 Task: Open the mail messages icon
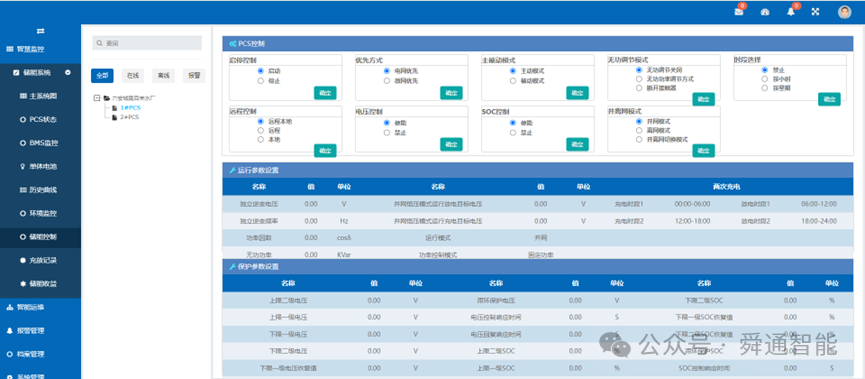739,12
